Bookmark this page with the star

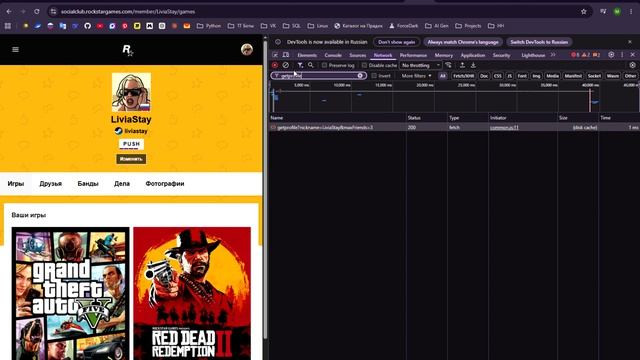pyautogui.click(x=584, y=11)
